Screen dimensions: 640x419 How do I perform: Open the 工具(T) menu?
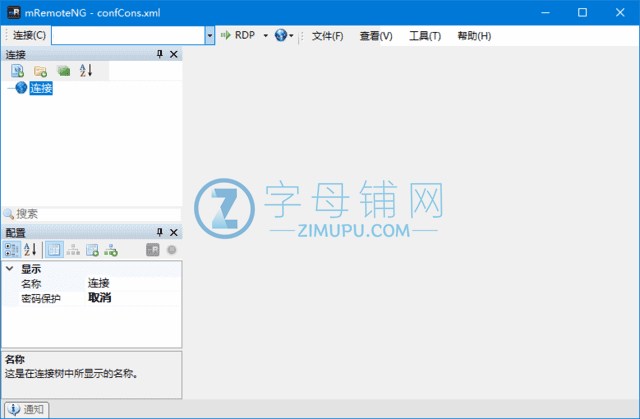point(425,36)
